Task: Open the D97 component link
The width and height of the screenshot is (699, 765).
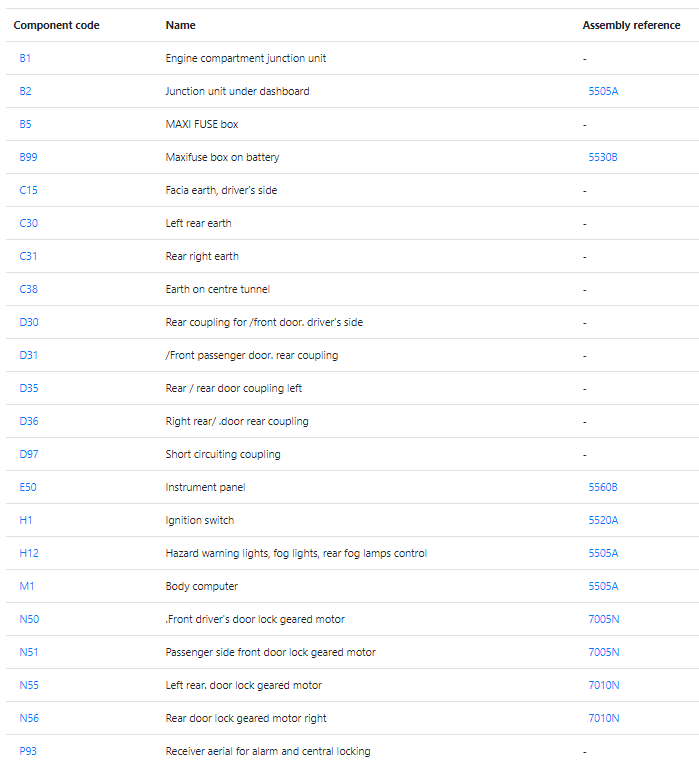Action: tap(29, 454)
